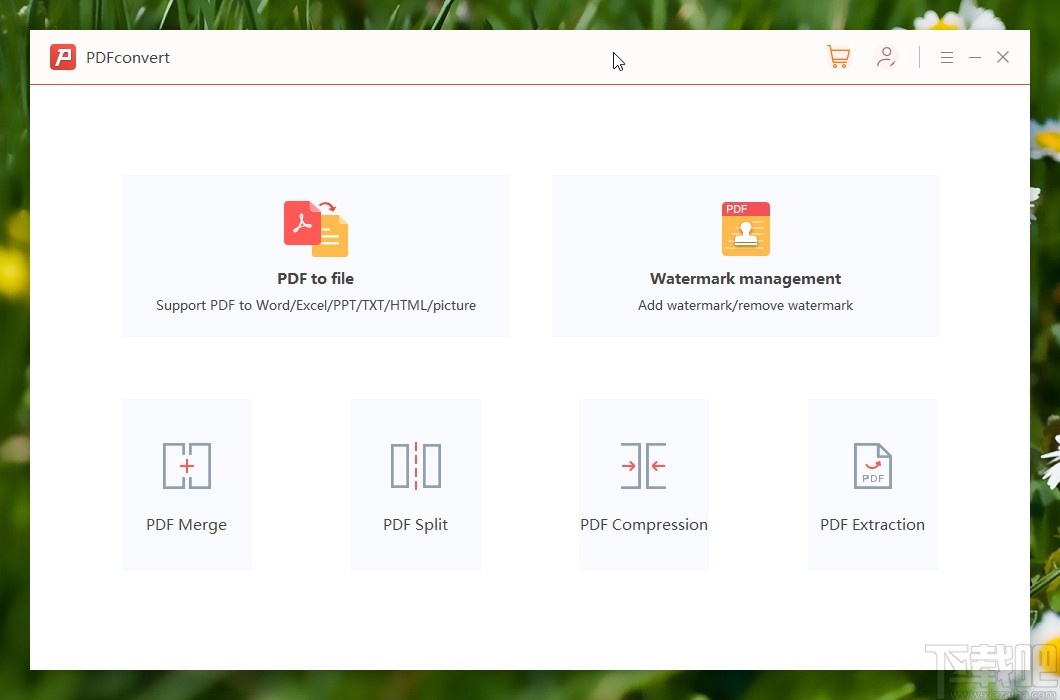
Task: Open 'Watermark management' heading
Action: 746,279
